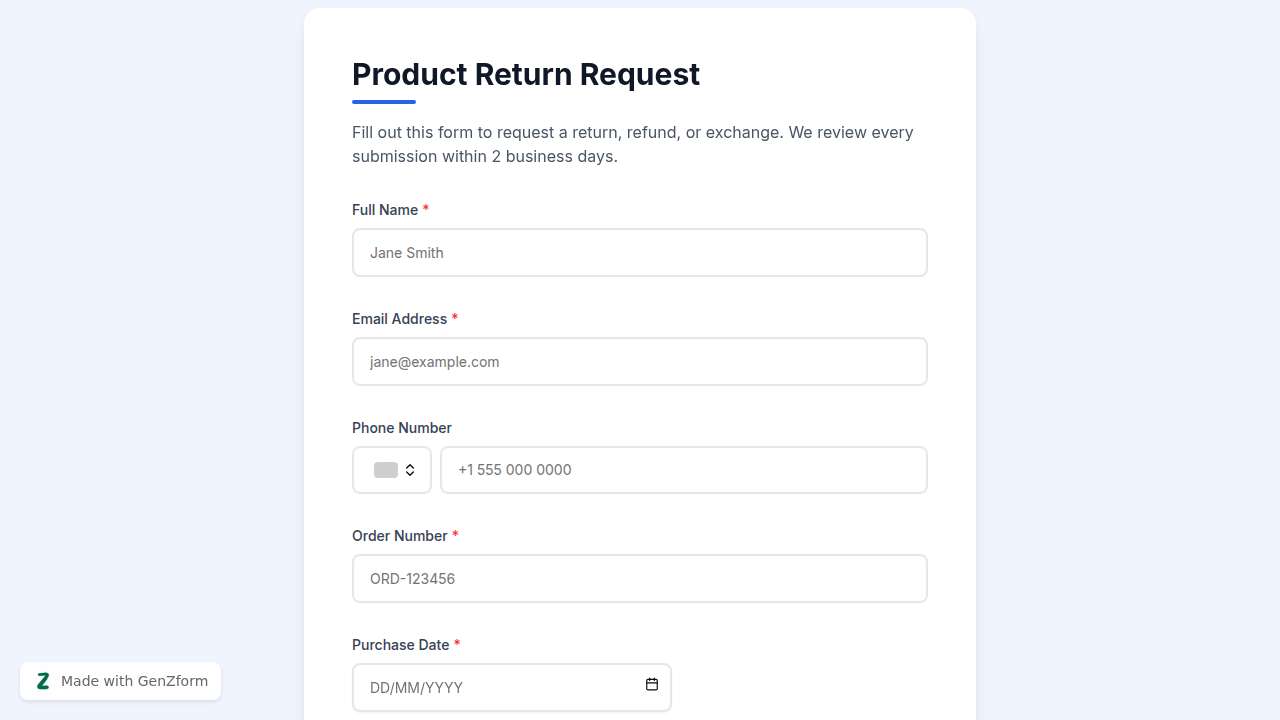The width and height of the screenshot is (1280, 720).
Task: Click the green GenZform Z logo
Action: (x=43, y=681)
